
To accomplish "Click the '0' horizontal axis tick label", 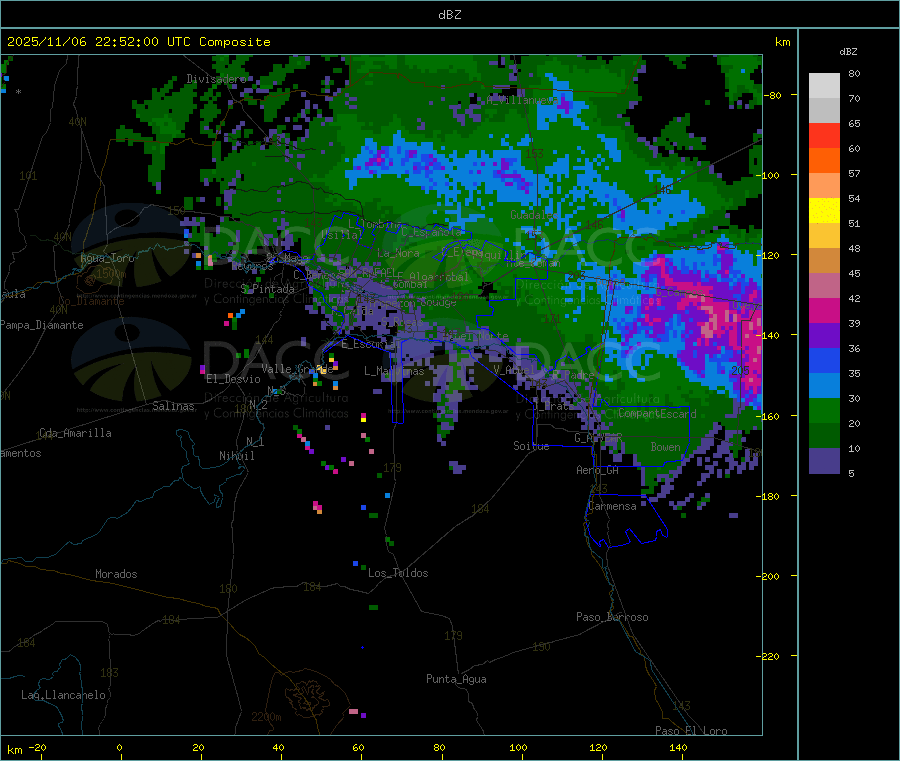I will point(119,748).
